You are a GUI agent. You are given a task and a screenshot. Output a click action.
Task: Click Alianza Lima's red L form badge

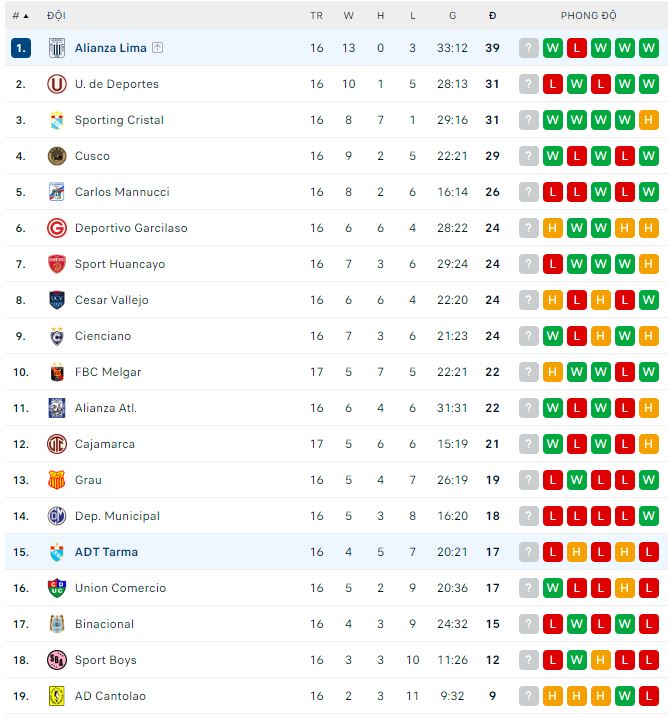point(577,48)
